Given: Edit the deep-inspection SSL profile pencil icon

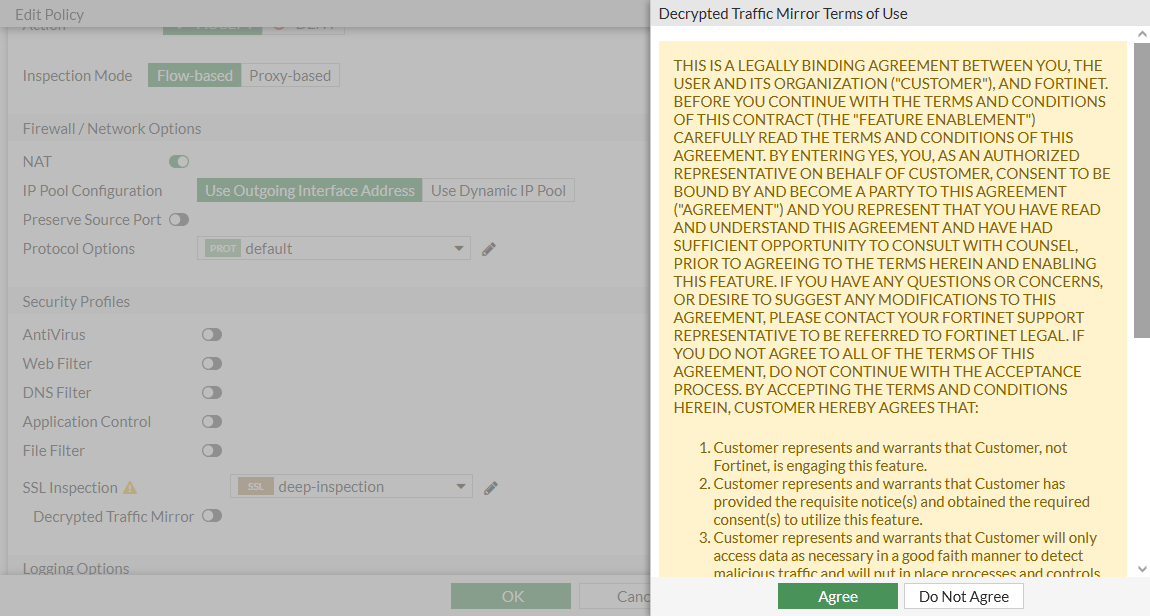Looking at the screenshot, I should point(490,488).
